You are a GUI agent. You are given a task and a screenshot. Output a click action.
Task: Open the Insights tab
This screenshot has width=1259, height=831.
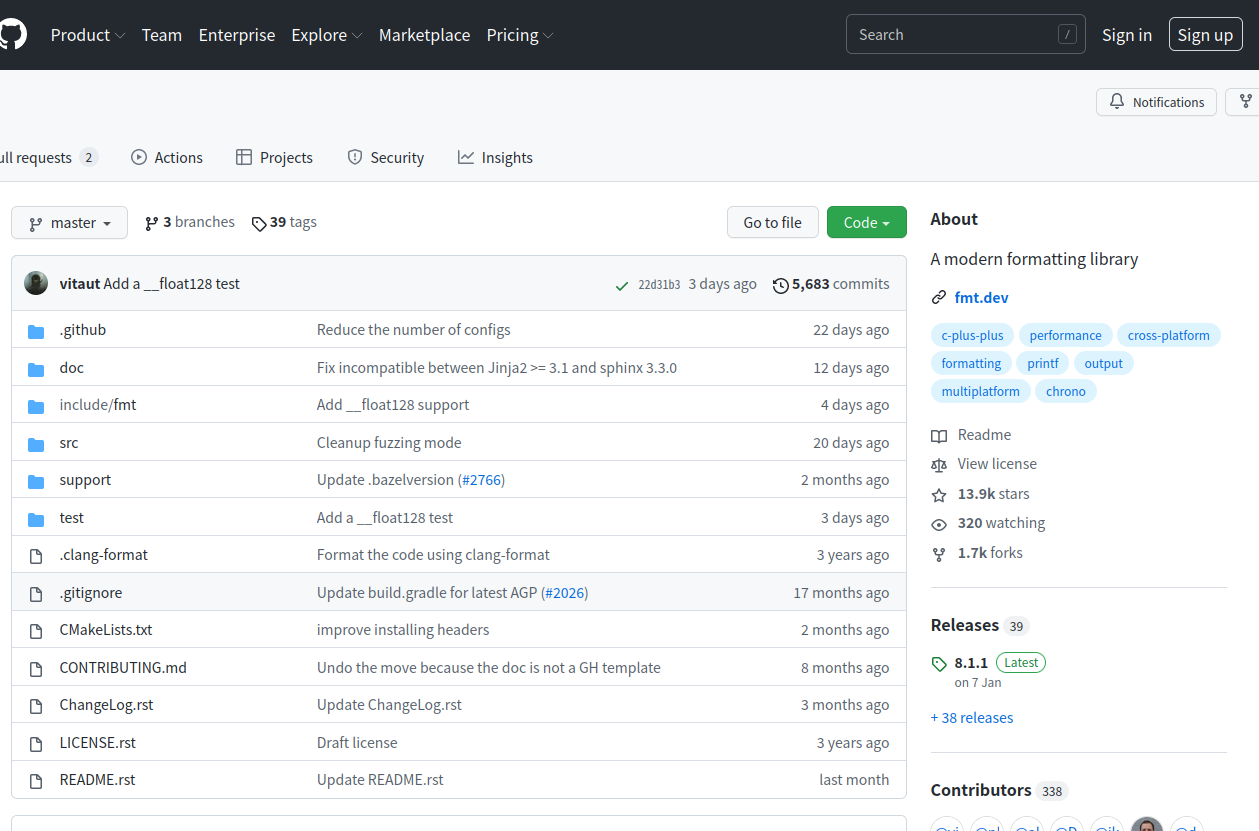[495, 158]
